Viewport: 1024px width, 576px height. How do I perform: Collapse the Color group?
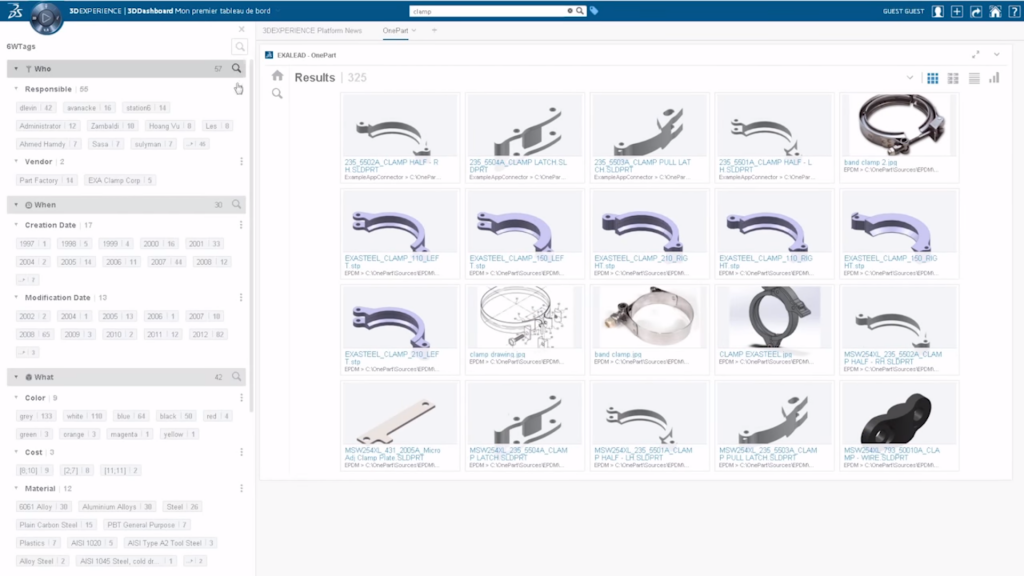(x=16, y=398)
